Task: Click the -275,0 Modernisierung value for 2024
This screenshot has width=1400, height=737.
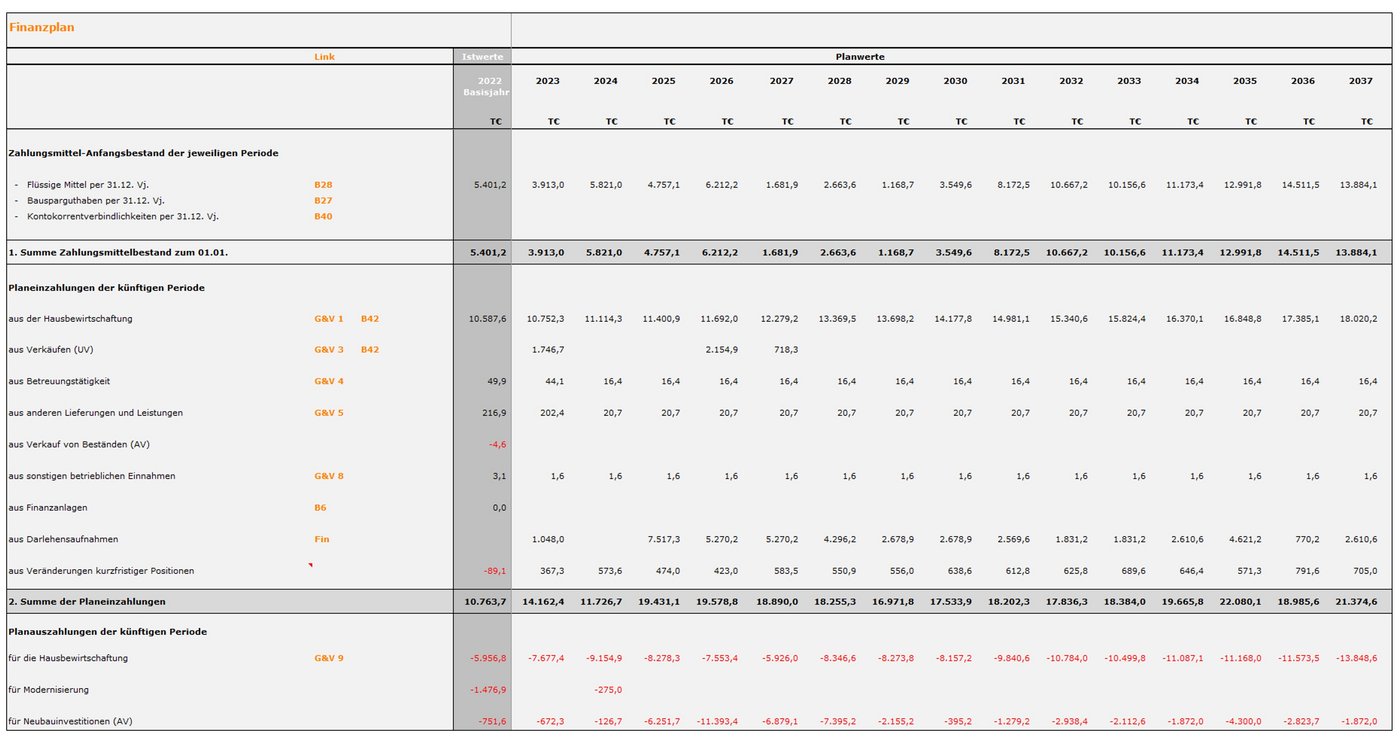Action: pos(607,690)
